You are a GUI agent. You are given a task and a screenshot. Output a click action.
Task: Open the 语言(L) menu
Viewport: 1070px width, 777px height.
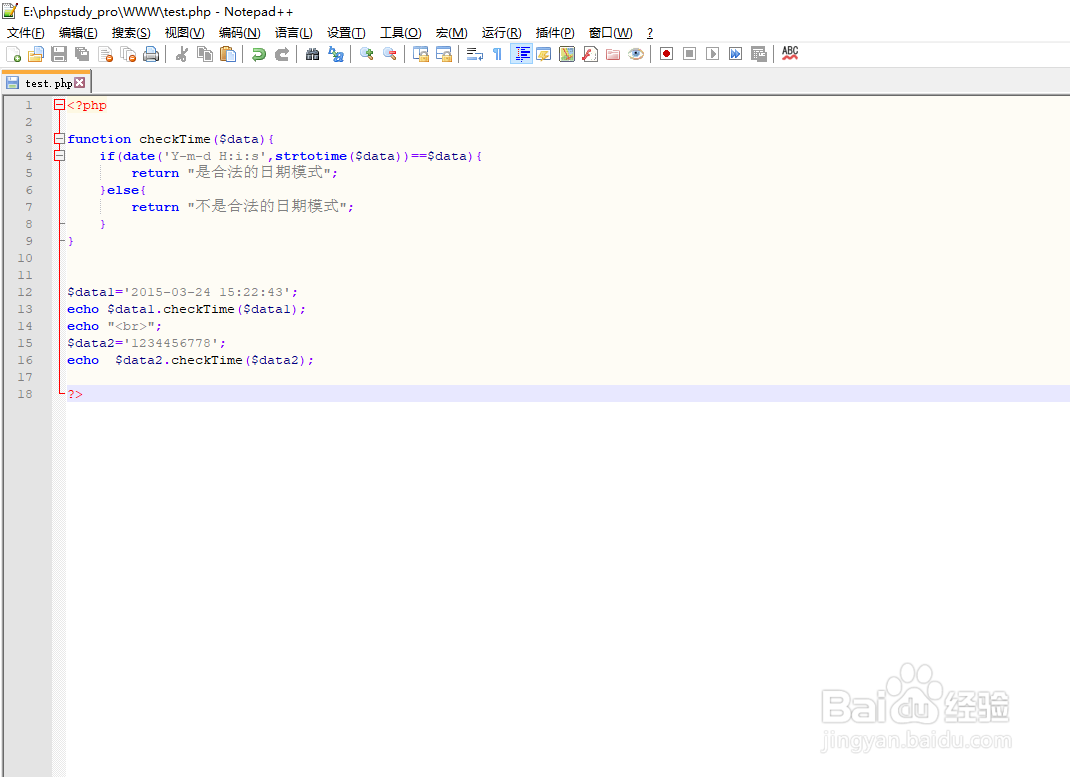(293, 33)
